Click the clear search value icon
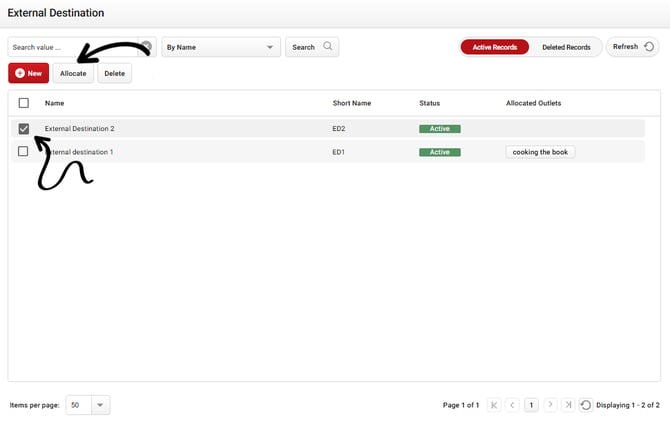Image resolution: width=670 pixels, height=424 pixels. point(146,47)
